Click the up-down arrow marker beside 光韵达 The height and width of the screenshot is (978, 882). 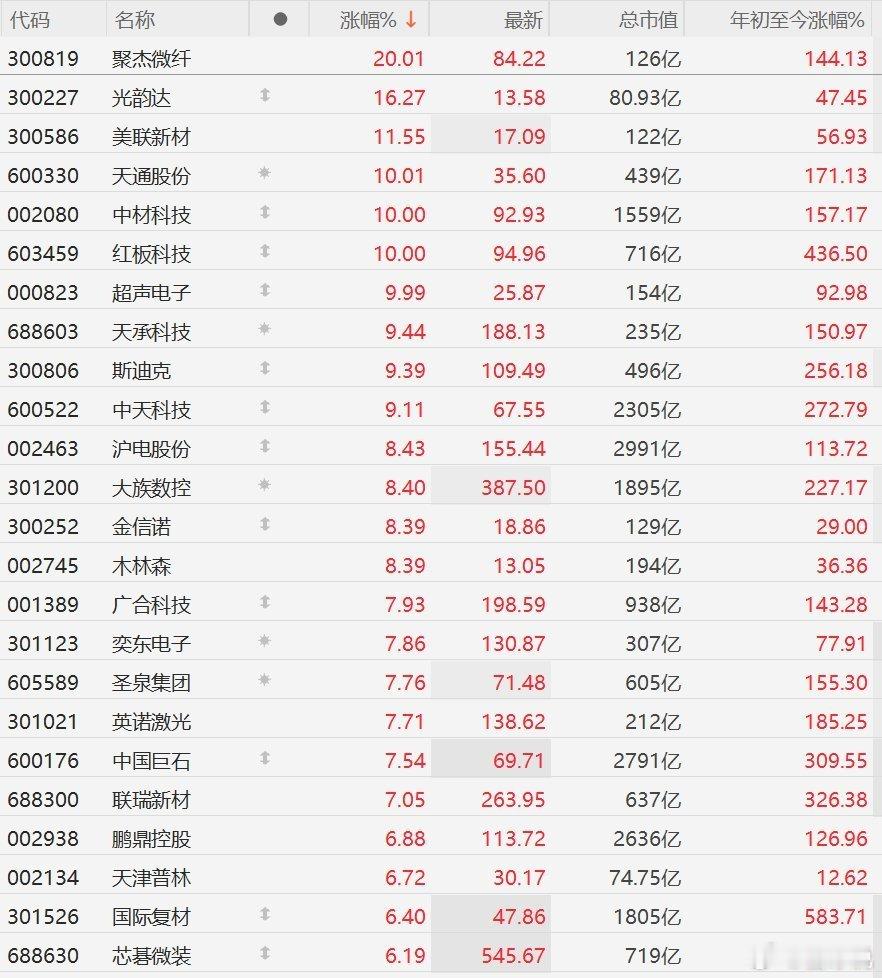point(265,95)
